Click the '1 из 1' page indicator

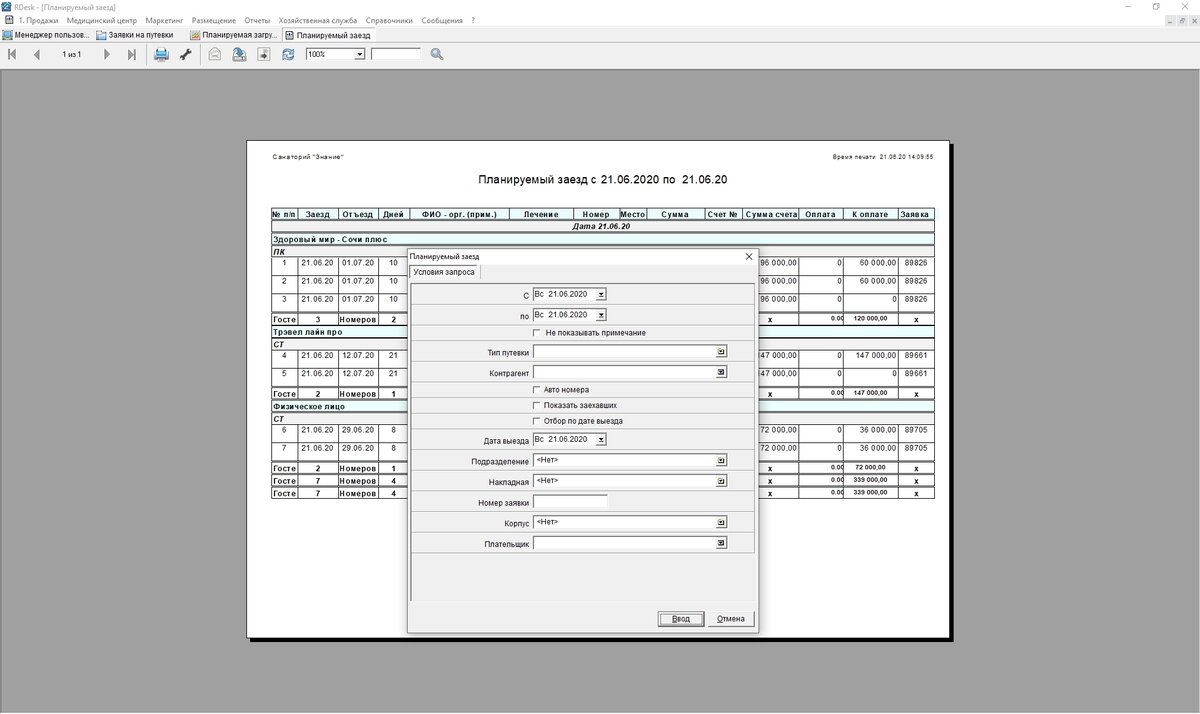72,55
